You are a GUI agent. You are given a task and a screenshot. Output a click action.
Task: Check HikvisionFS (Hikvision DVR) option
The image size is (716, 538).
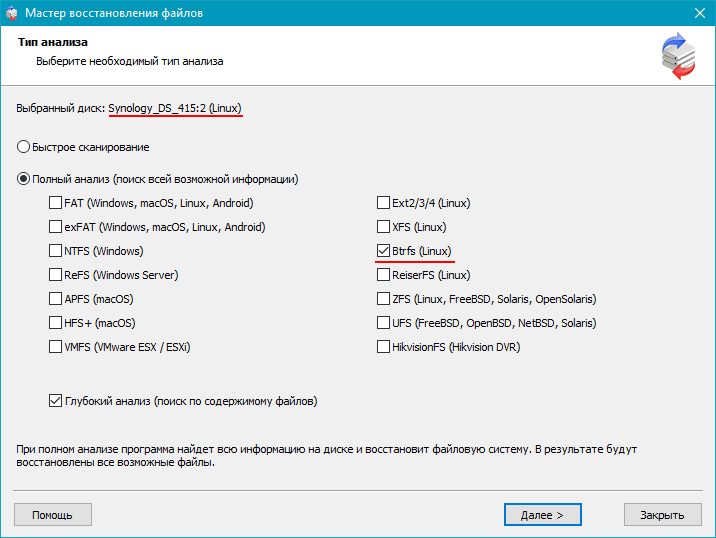pyautogui.click(x=383, y=347)
